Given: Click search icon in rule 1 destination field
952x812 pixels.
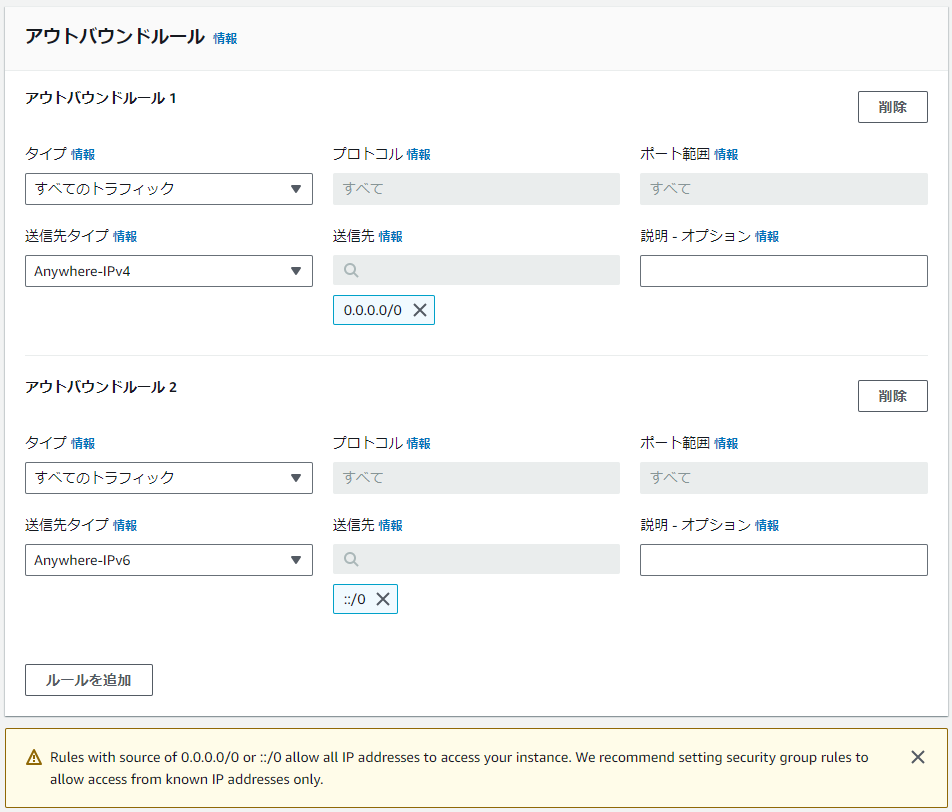Looking at the screenshot, I should pos(351,271).
